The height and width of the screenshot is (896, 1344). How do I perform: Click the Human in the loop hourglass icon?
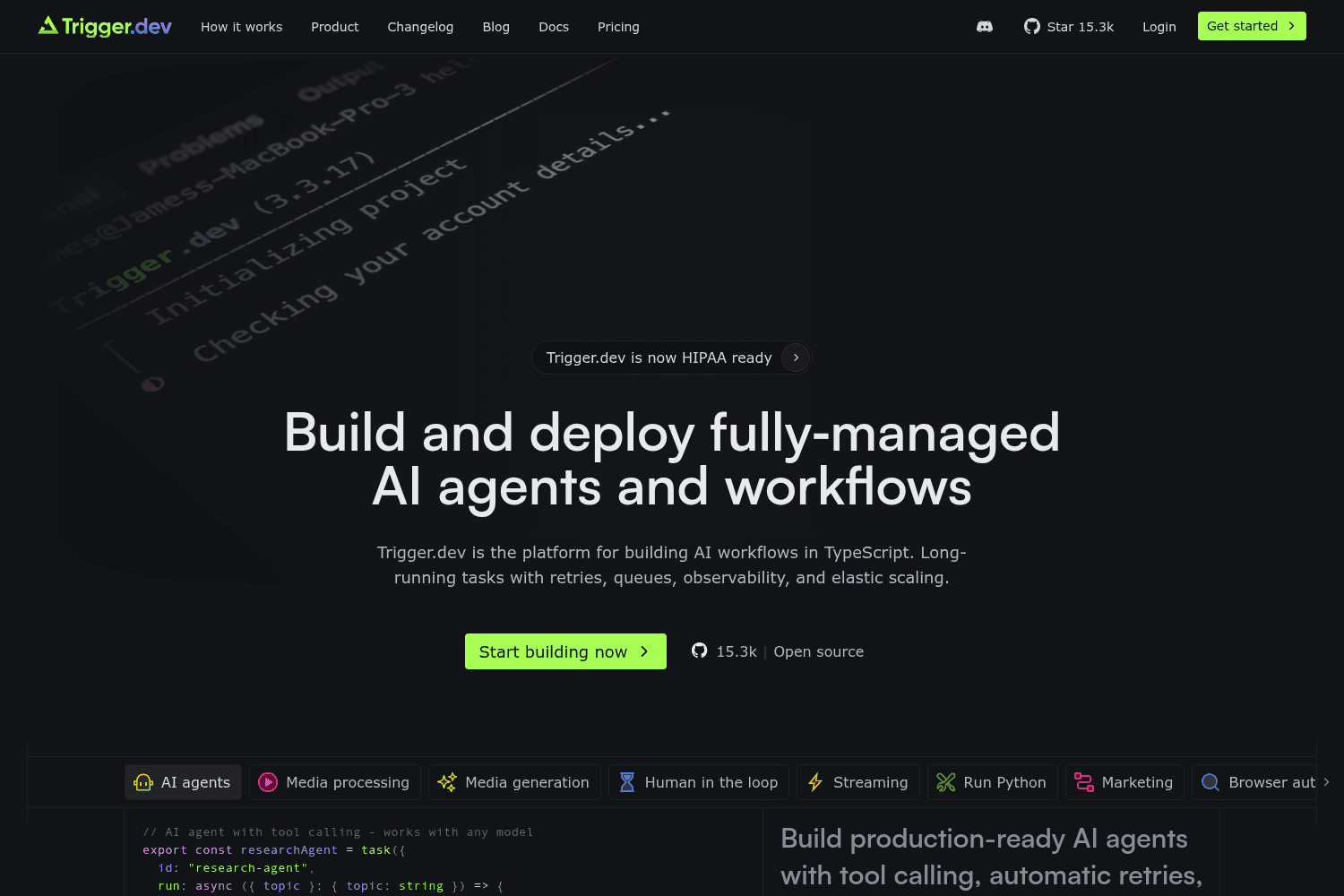(627, 782)
